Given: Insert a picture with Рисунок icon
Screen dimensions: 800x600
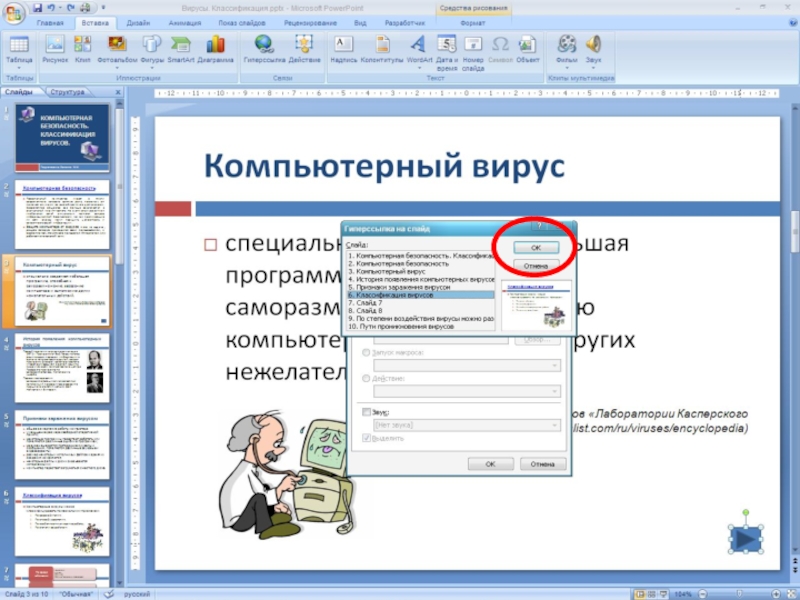Looking at the screenshot, I should pyautogui.click(x=55, y=45).
